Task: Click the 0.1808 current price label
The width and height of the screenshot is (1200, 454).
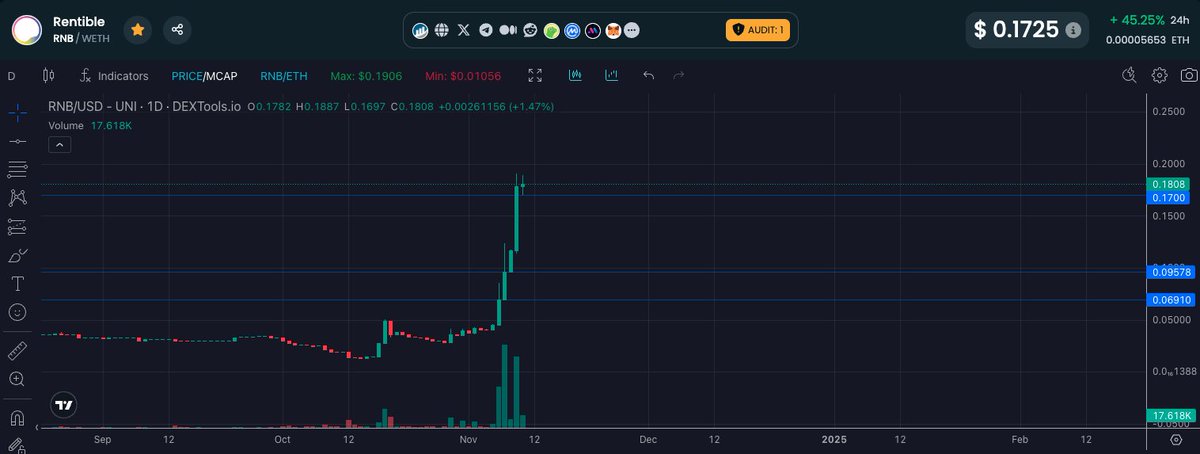Action: [1169, 185]
